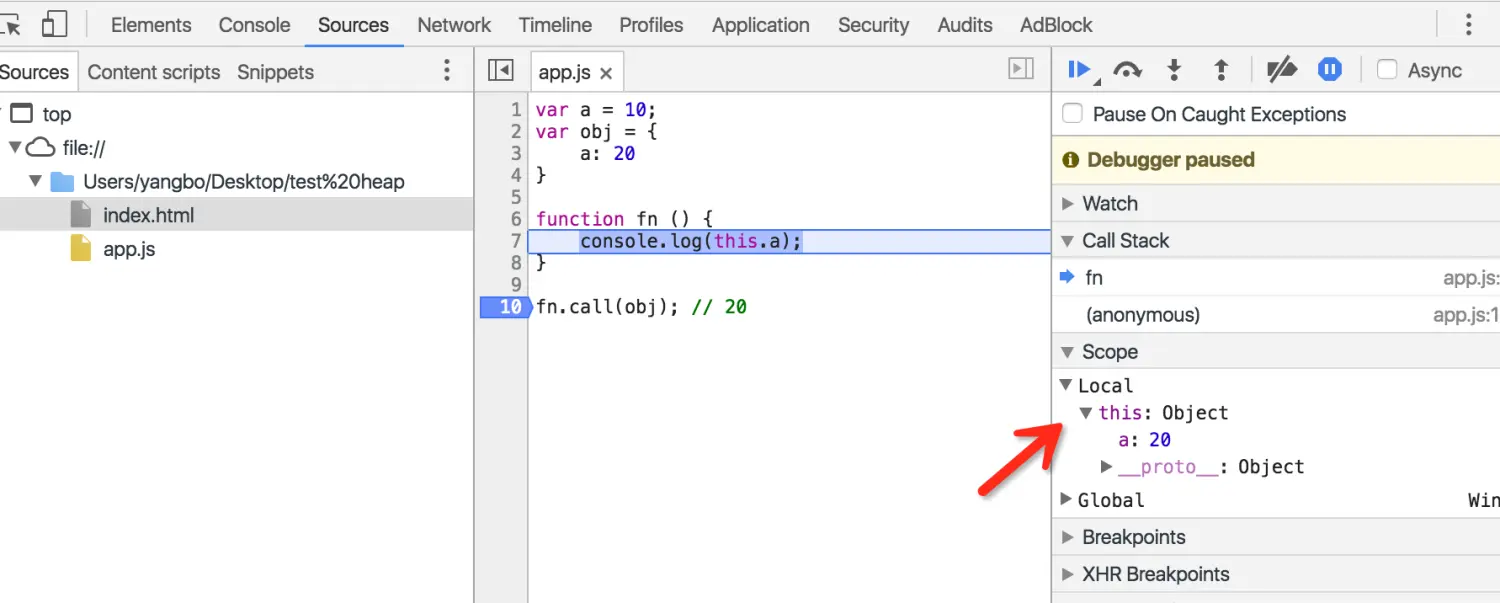Collapse the this: Object entry
This screenshot has height=603, width=1500.
1086,413
